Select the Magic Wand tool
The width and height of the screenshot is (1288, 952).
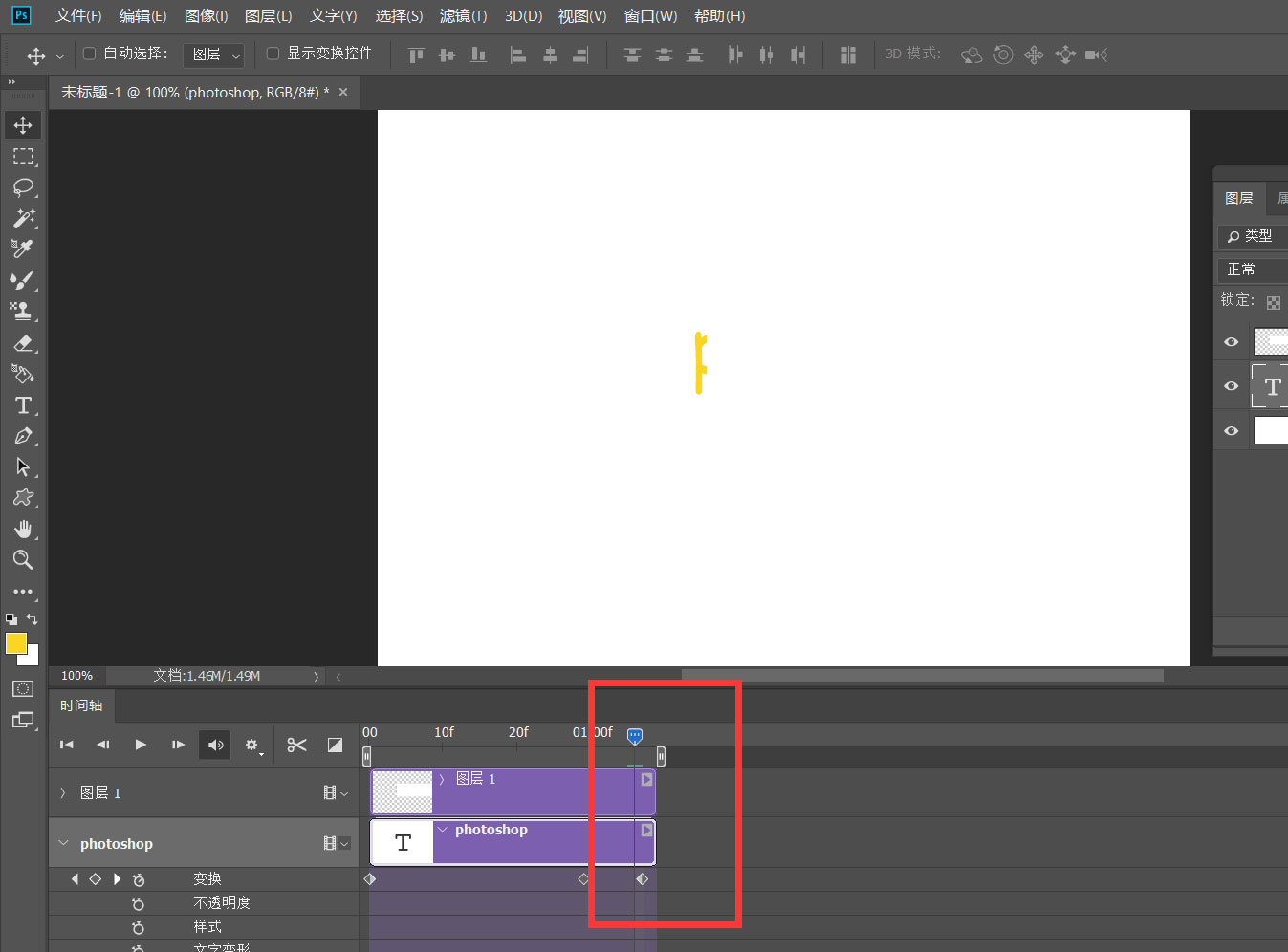(x=23, y=218)
